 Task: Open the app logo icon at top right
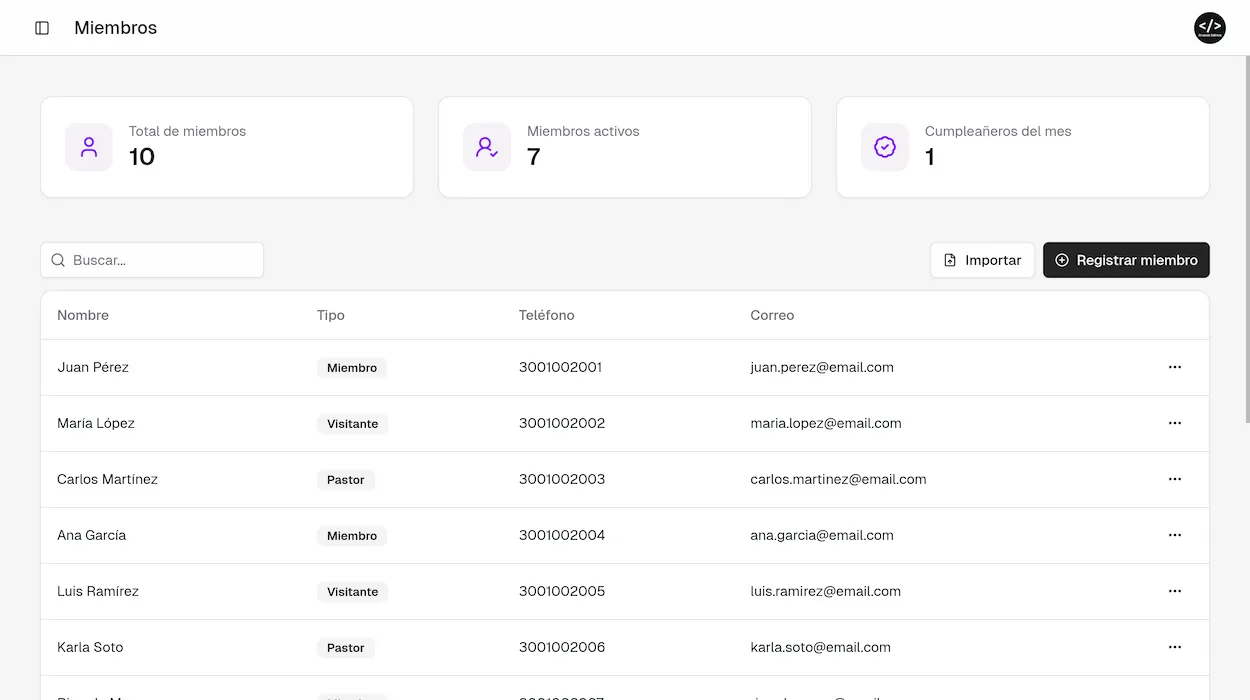click(1209, 28)
